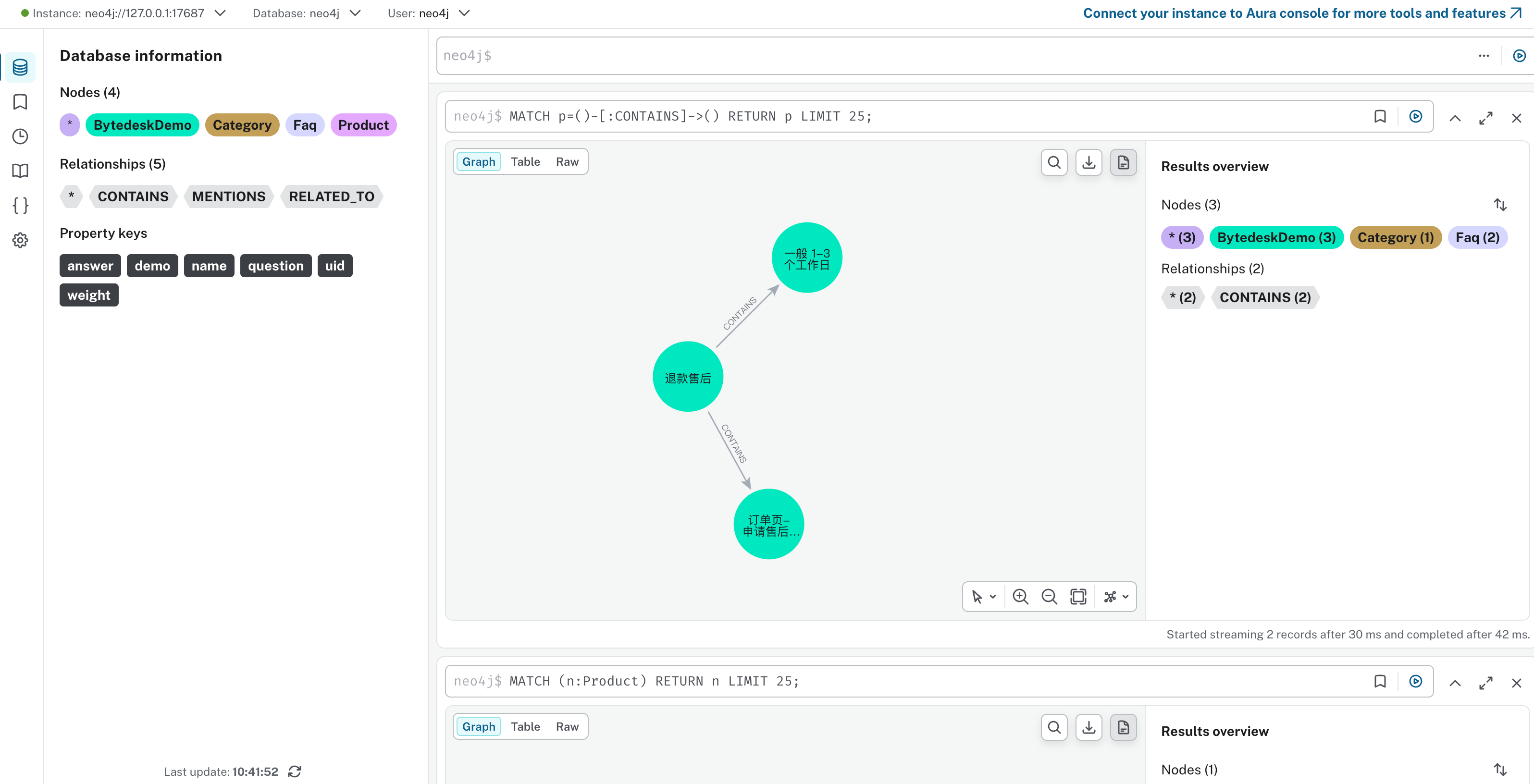This screenshot has height=784, width=1534.
Task: Toggle the results overview panel in Product frame
Action: click(x=1123, y=727)
